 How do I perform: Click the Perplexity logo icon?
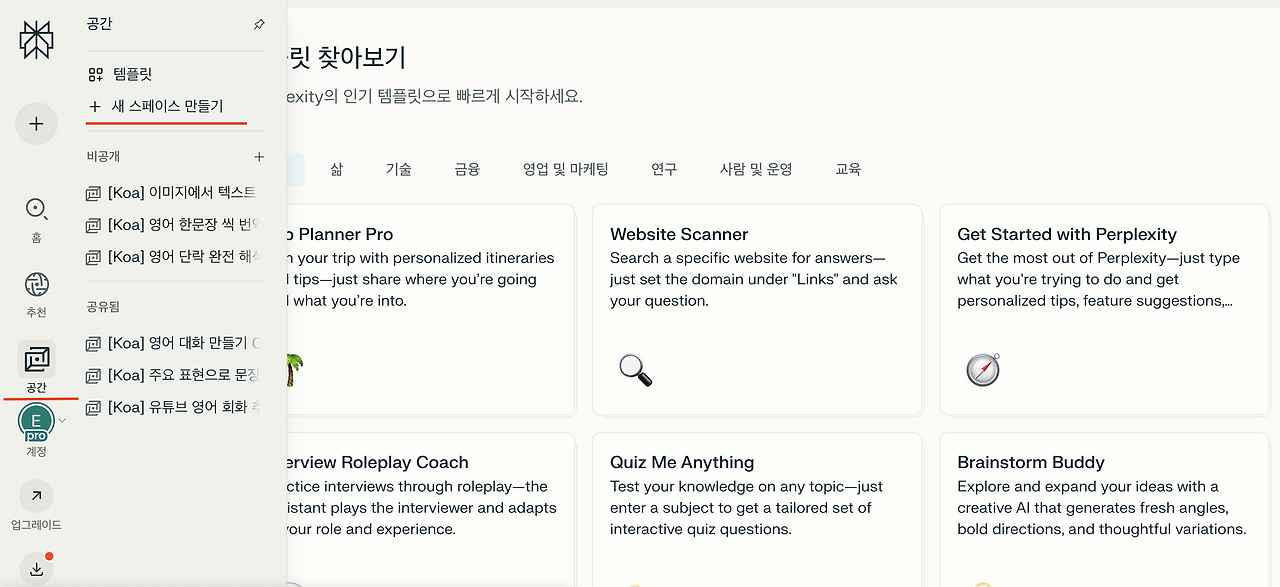36,39
